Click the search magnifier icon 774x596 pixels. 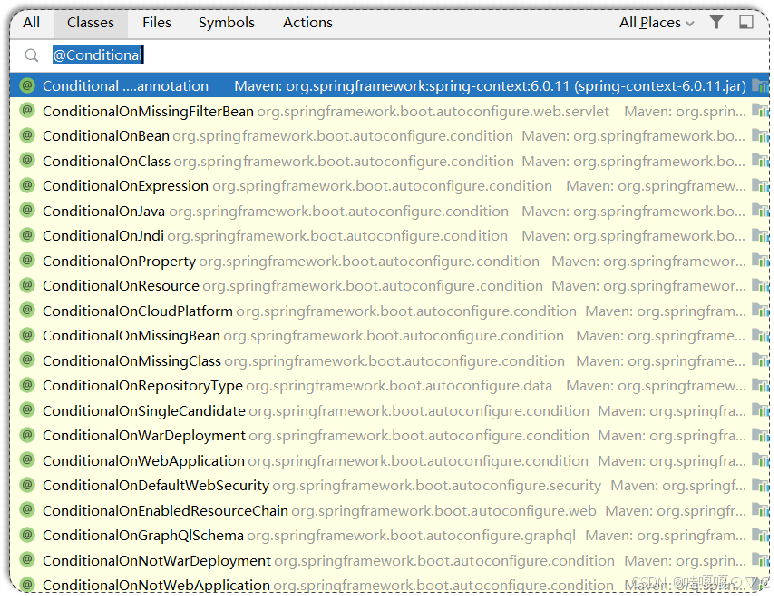coord(31,55)
